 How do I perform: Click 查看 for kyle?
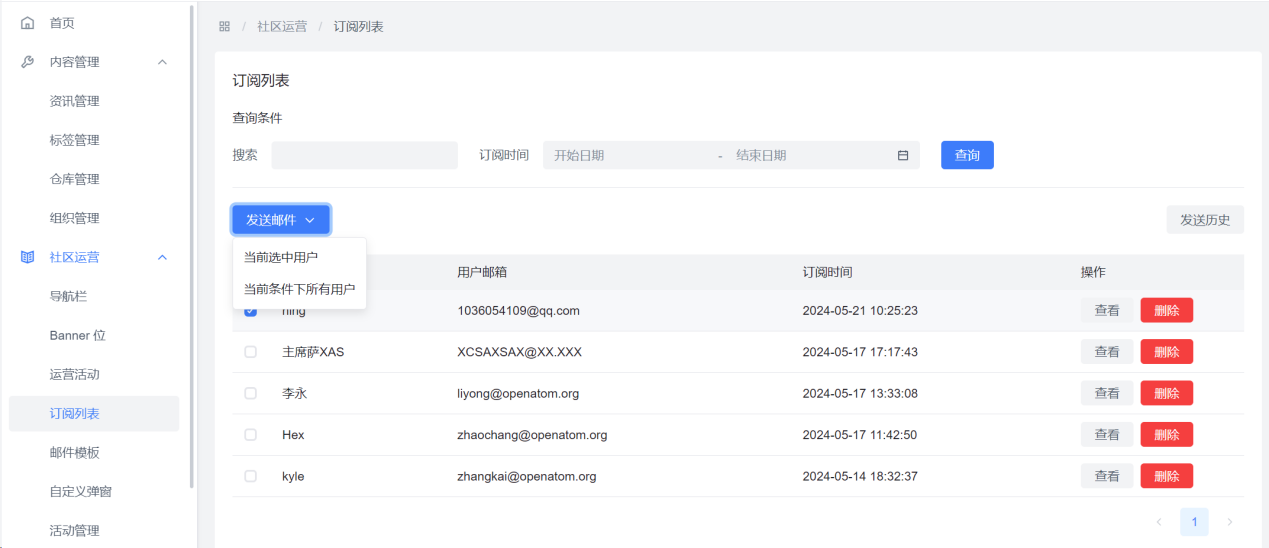coord(1107,476)
